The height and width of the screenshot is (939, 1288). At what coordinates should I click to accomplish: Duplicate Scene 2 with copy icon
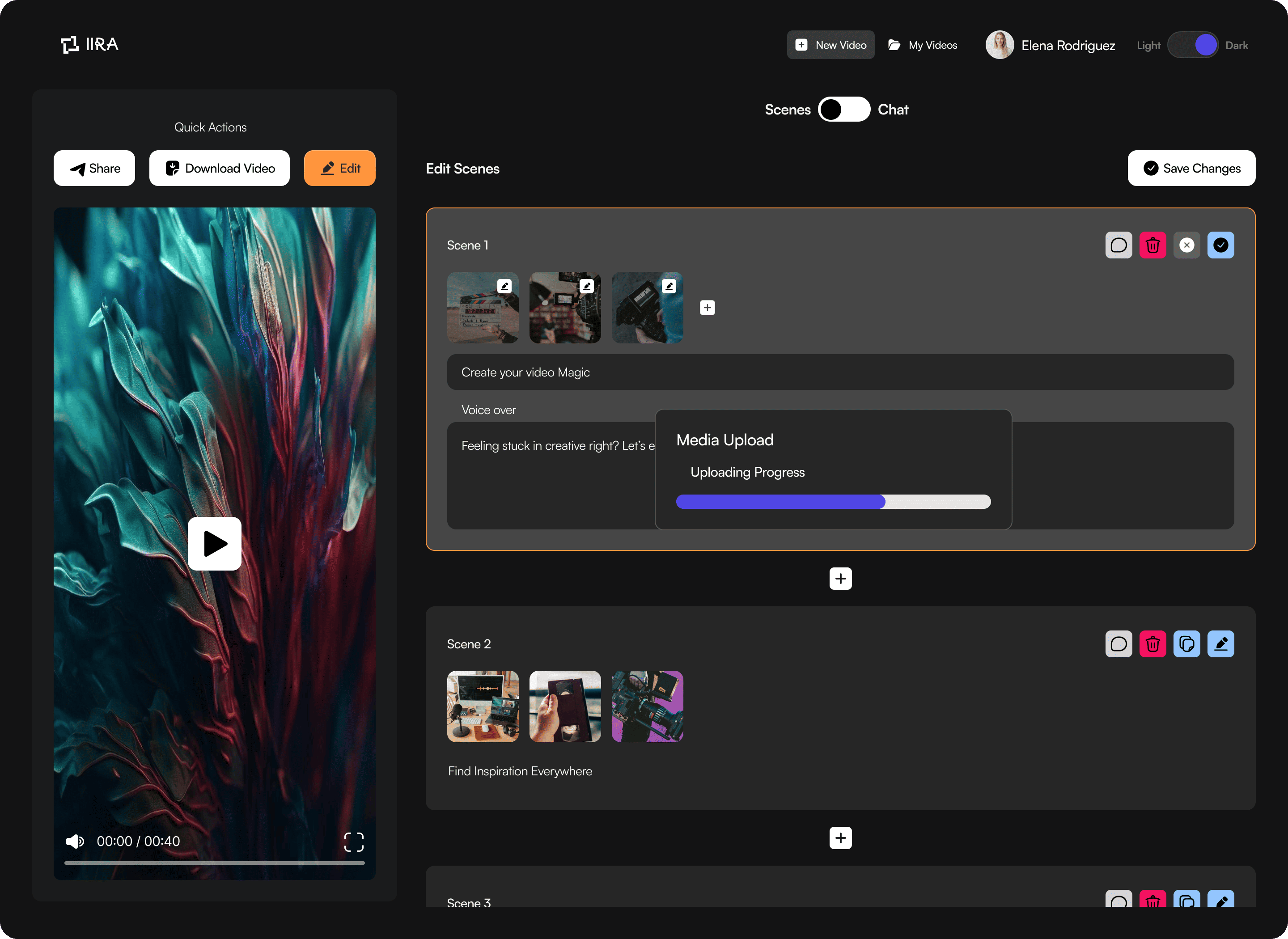(1187, 644)
